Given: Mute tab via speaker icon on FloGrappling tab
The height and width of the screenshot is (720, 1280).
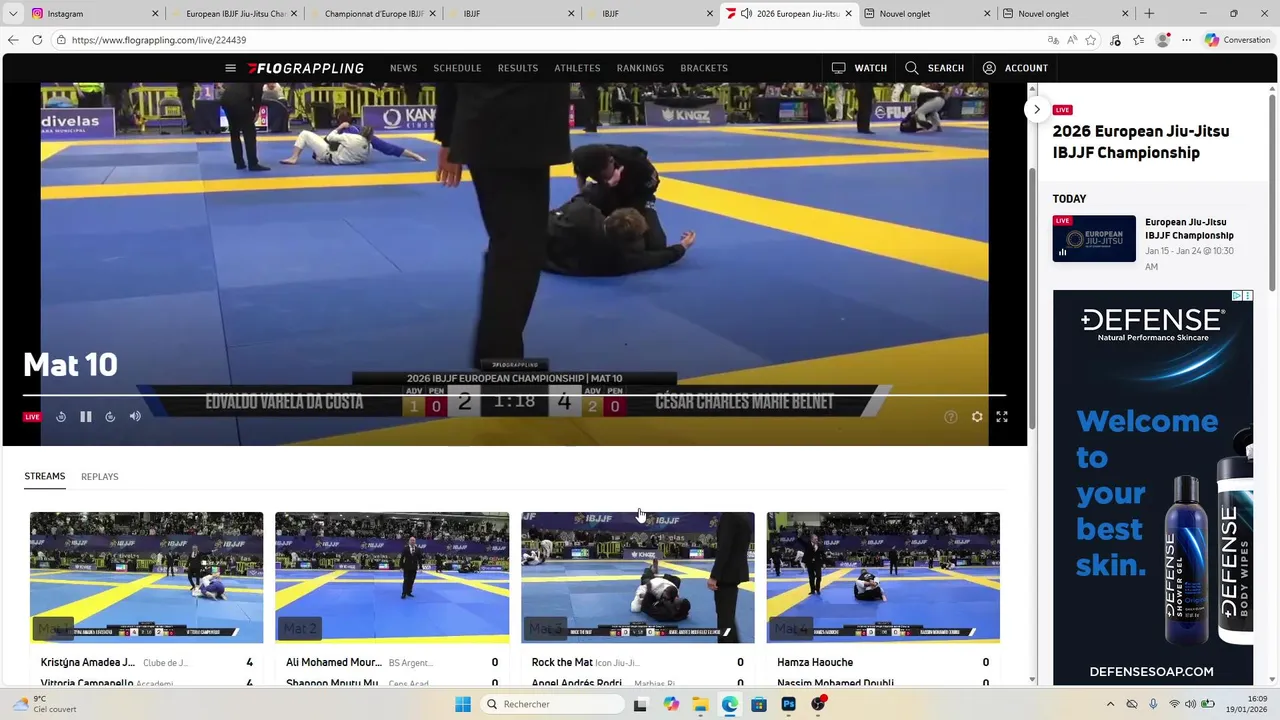Looking at the screenshot, I should (x=746, y=13).
